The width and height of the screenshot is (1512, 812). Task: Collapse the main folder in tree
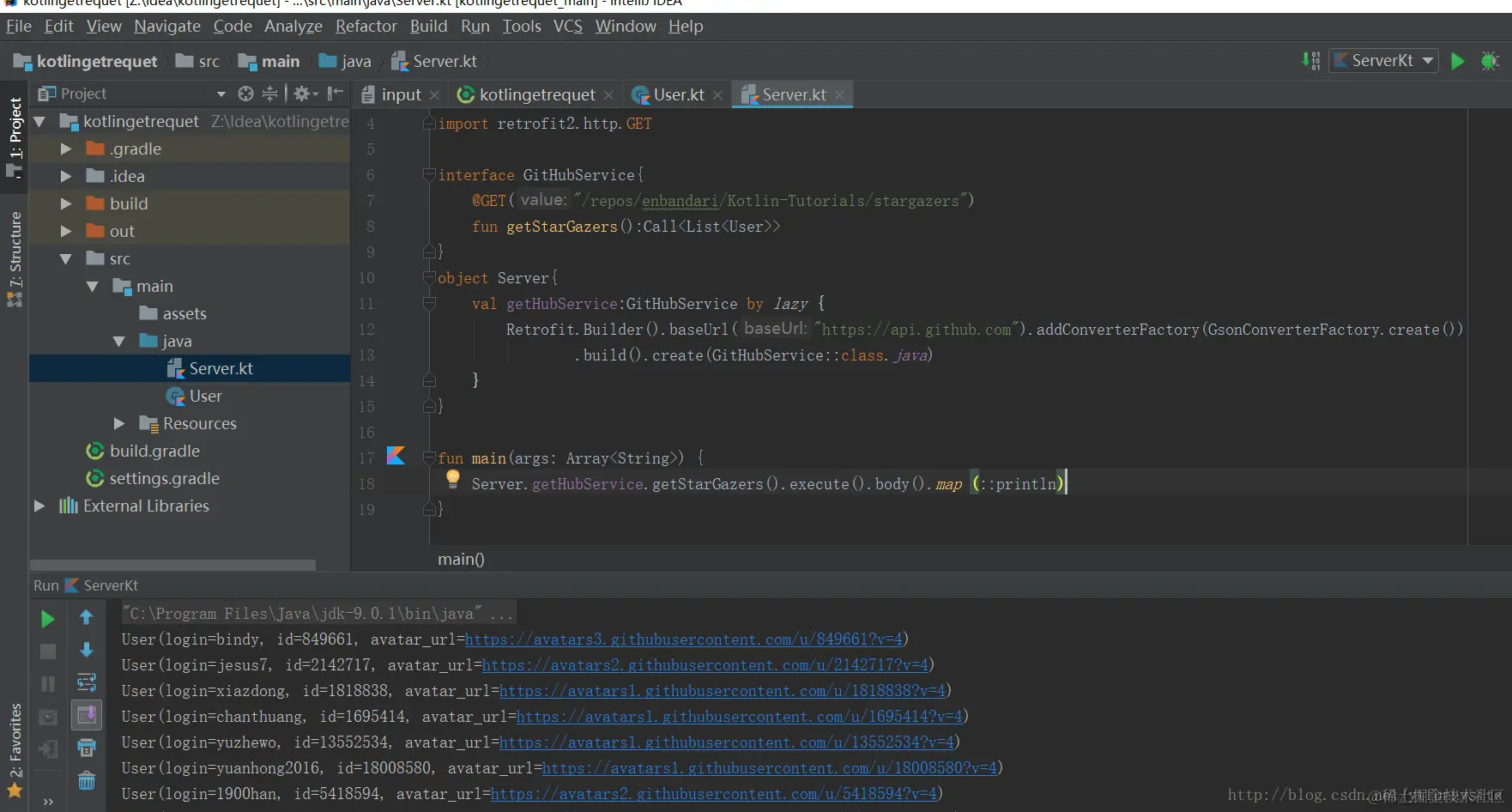pyautogui.click(x=93, y=287)
